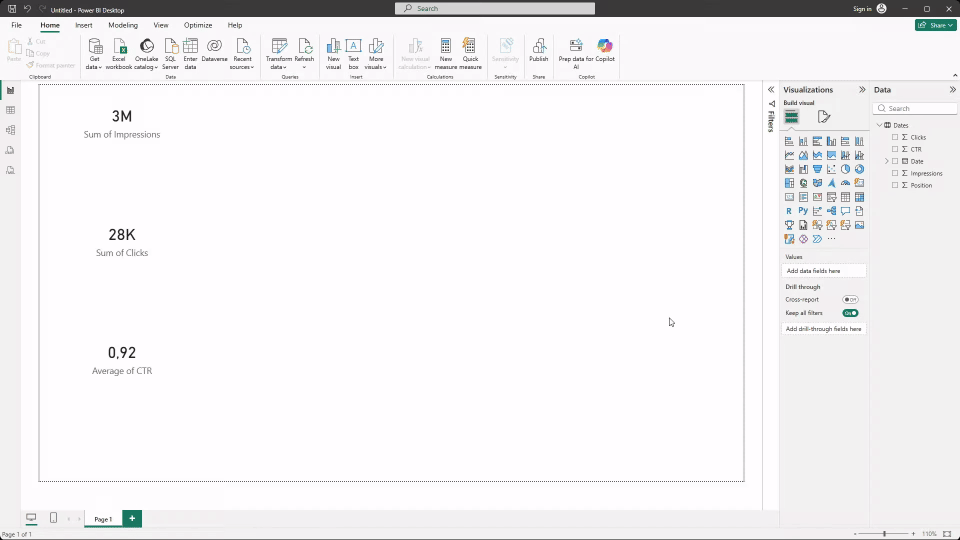Insert a Text box

pyautogui.click(x=353, y=54)
